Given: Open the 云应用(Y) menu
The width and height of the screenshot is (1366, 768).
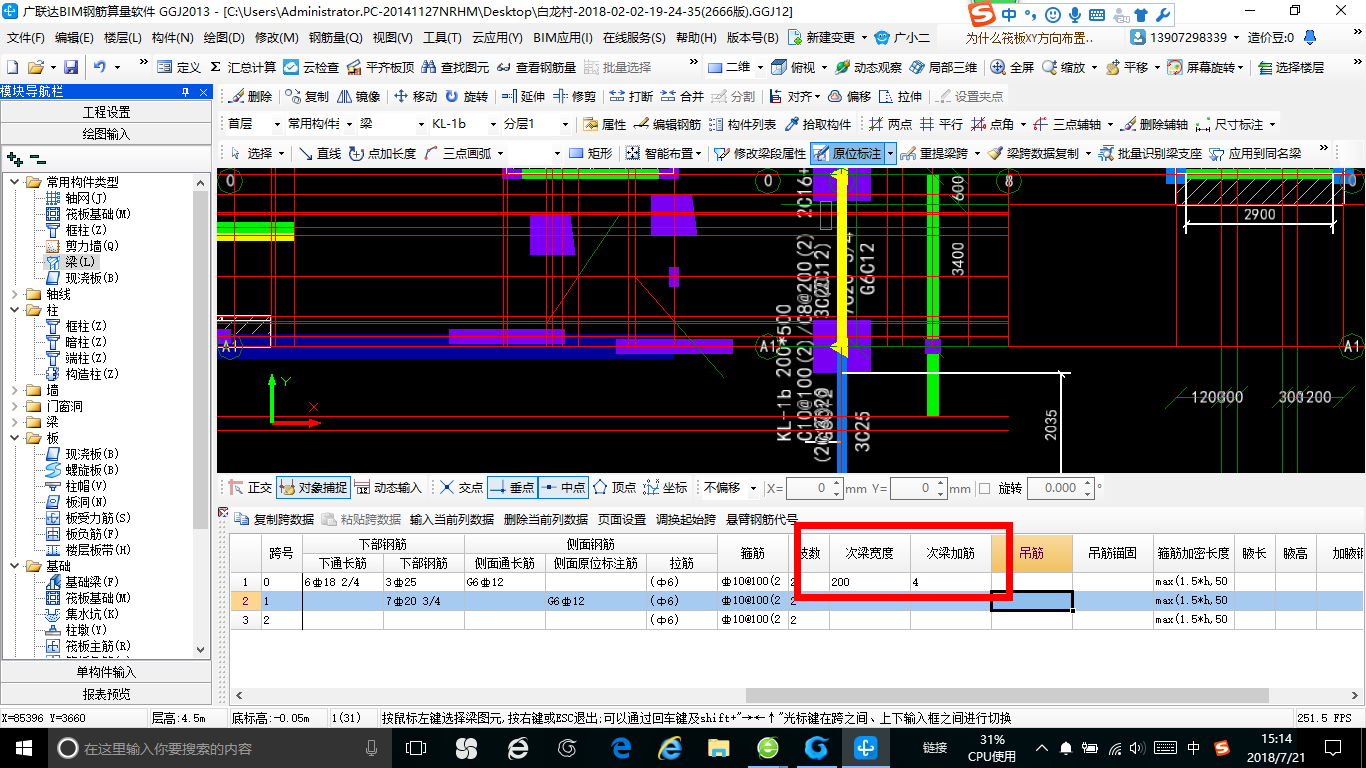Looking at the screenshot, I should point(497,37).
